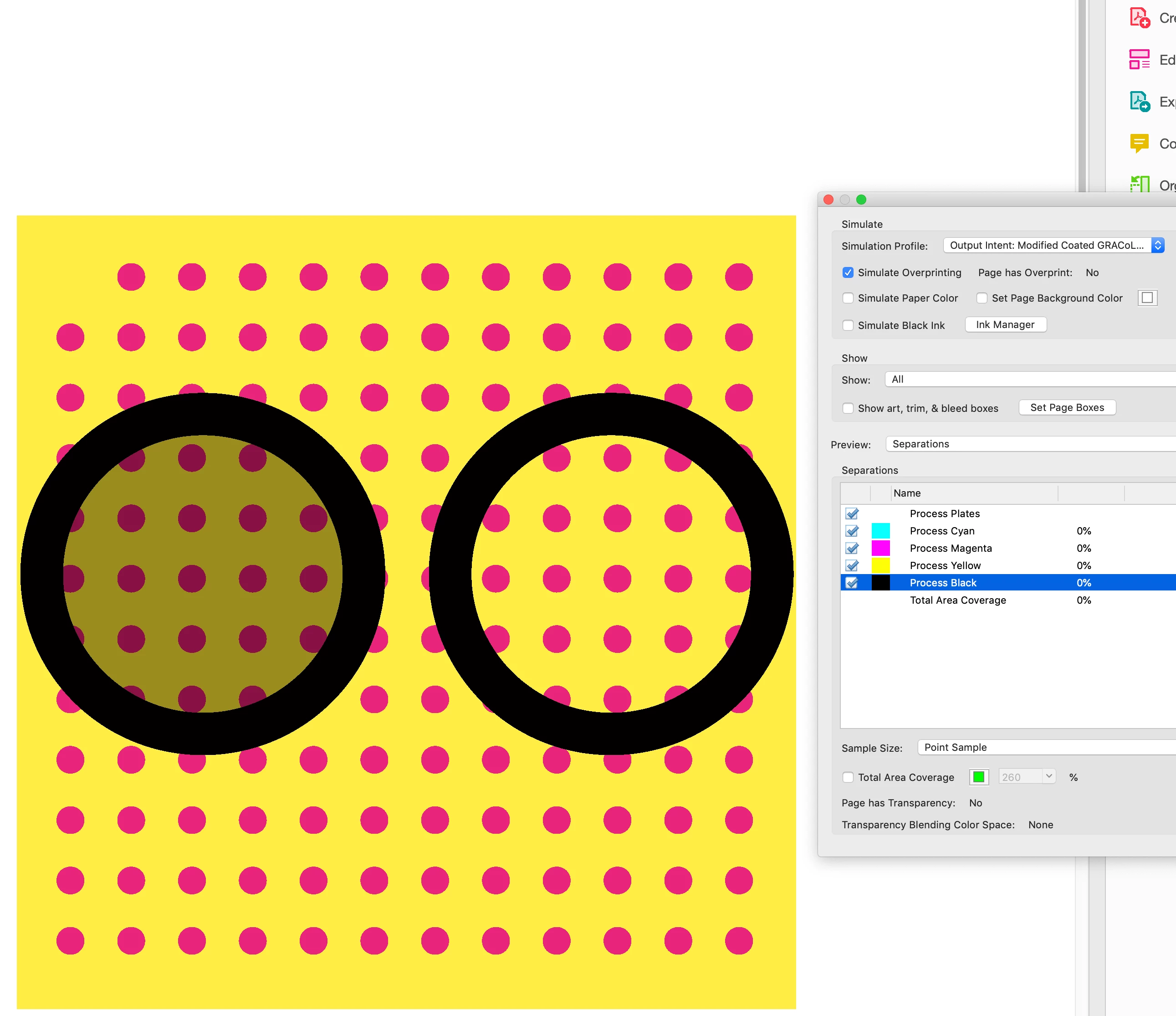Enable the Simulate Black Ink checkbox
This screenshot has width=1176, height=1016.
pyautogui.click(x=848, y=325)
